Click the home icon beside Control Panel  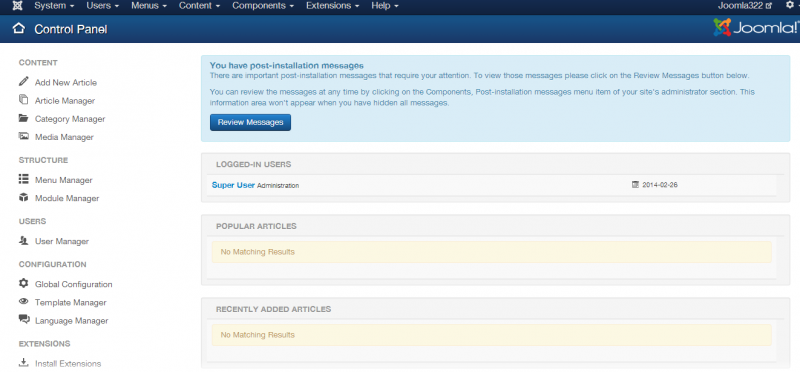[19, 29]
